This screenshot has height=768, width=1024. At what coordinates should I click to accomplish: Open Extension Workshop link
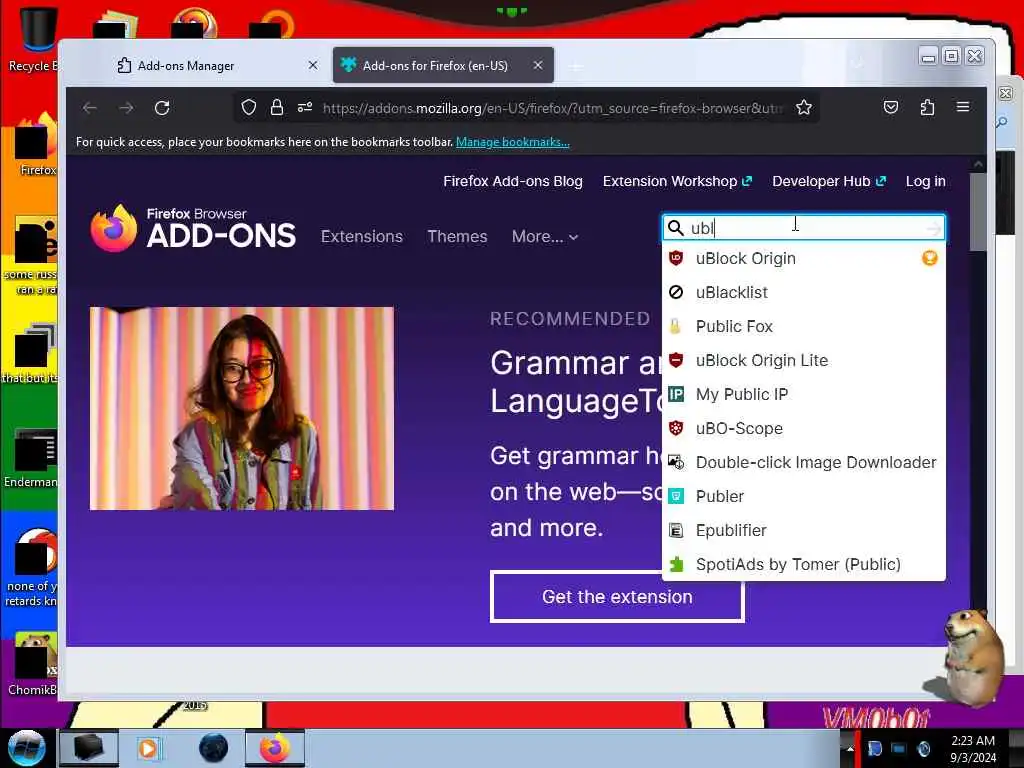coord(677,181)
